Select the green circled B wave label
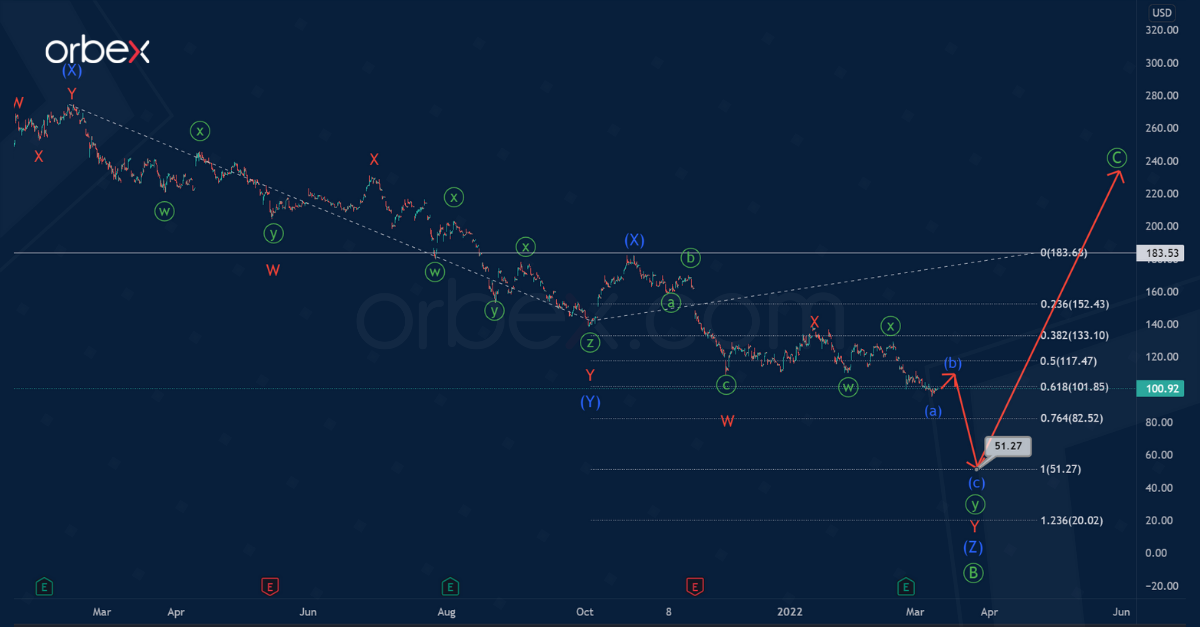Viewport: 1200px width, 627px height. pos(972,573)
